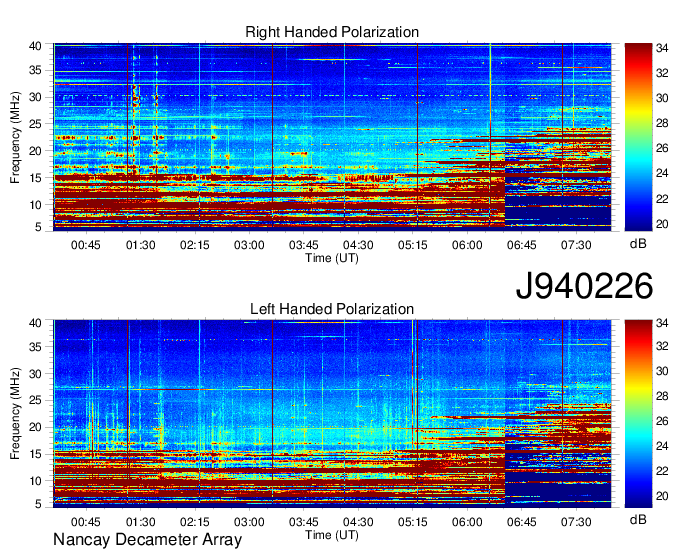Click the 15 MHz tick on the bottom plot
The image size is (680, 552).
pyautogui.click(x=35, y=454)
